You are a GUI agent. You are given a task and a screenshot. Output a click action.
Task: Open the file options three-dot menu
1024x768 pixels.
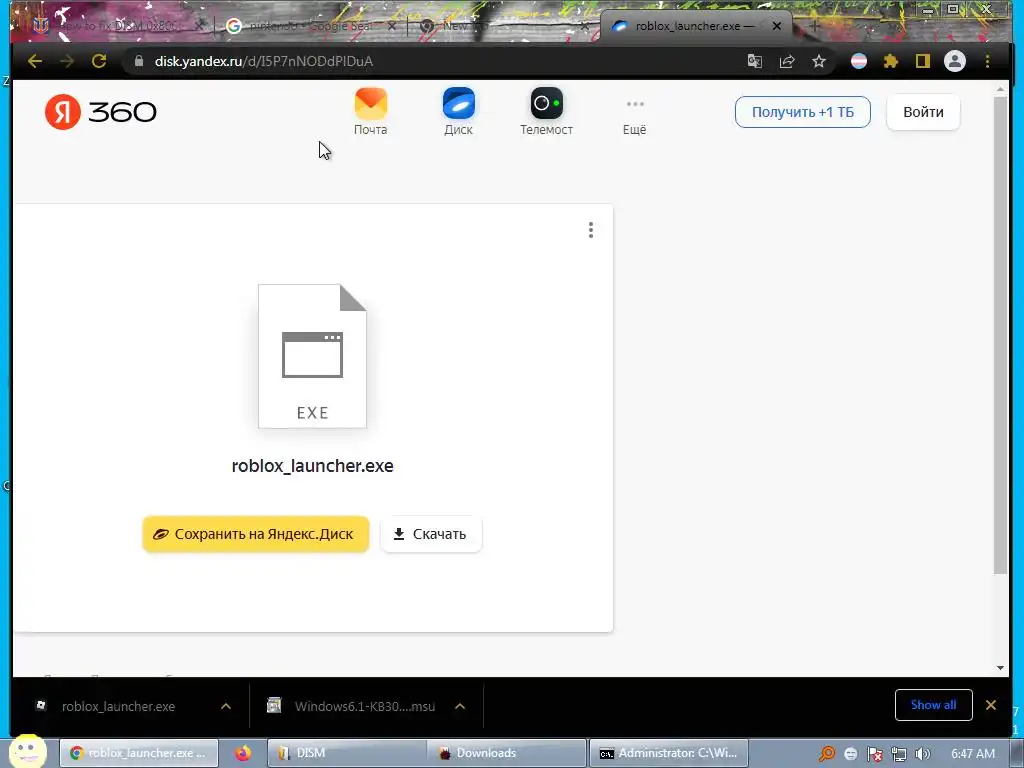591,230
